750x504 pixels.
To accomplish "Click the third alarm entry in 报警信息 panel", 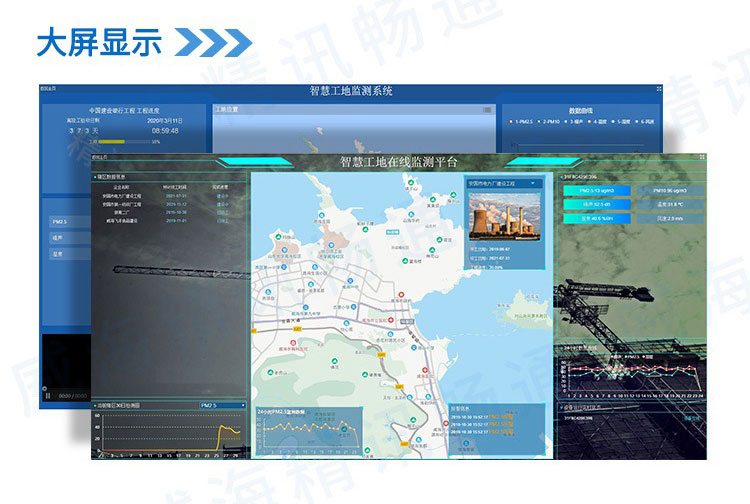I will point(482,432).
